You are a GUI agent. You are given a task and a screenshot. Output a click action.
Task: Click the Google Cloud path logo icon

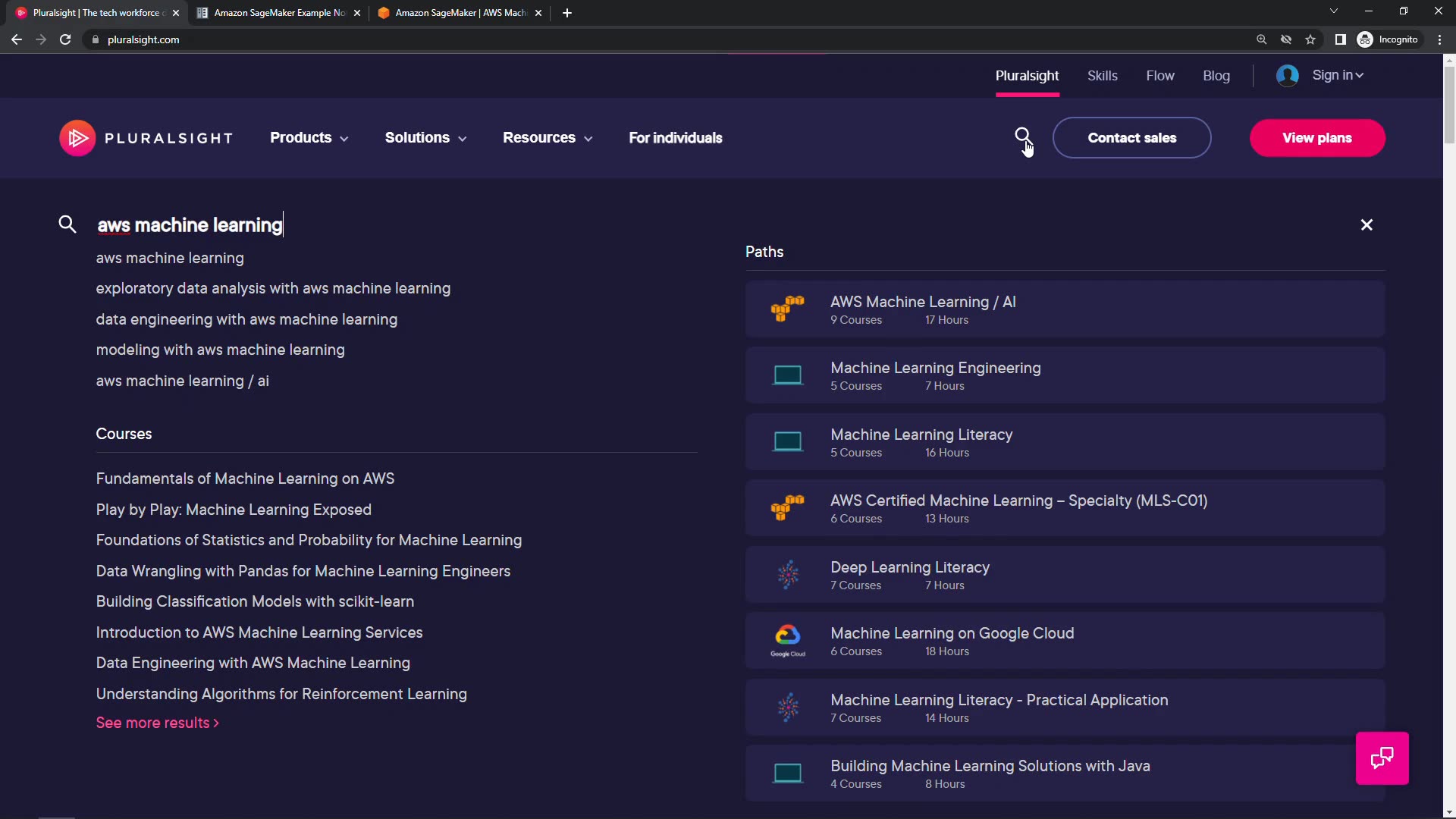click(787, 640)
